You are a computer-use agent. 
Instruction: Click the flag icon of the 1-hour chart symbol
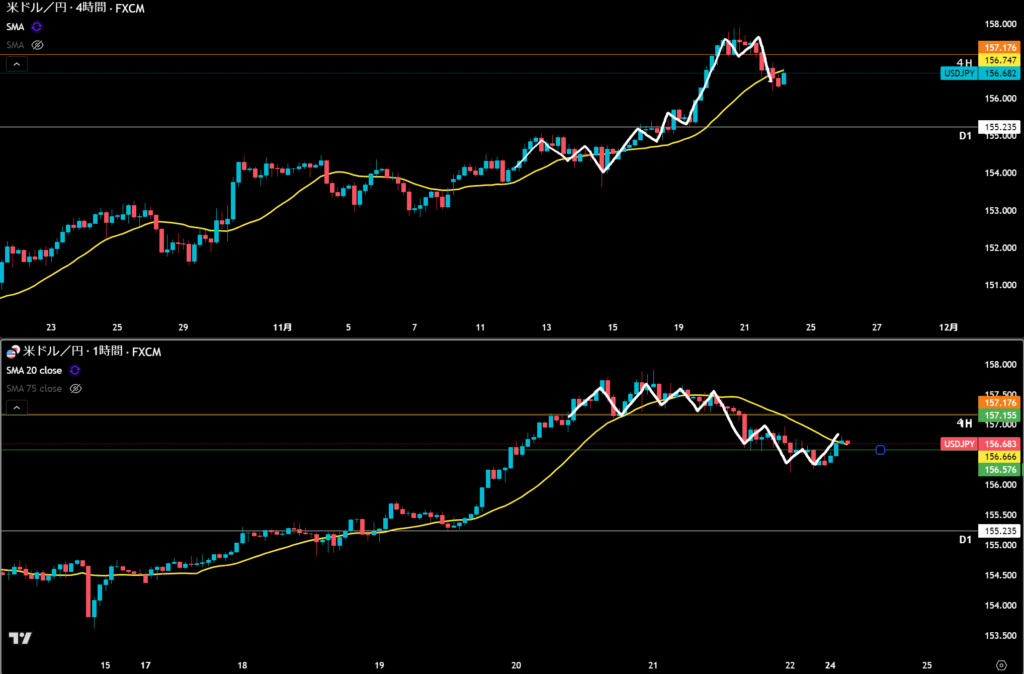(13, 352)
